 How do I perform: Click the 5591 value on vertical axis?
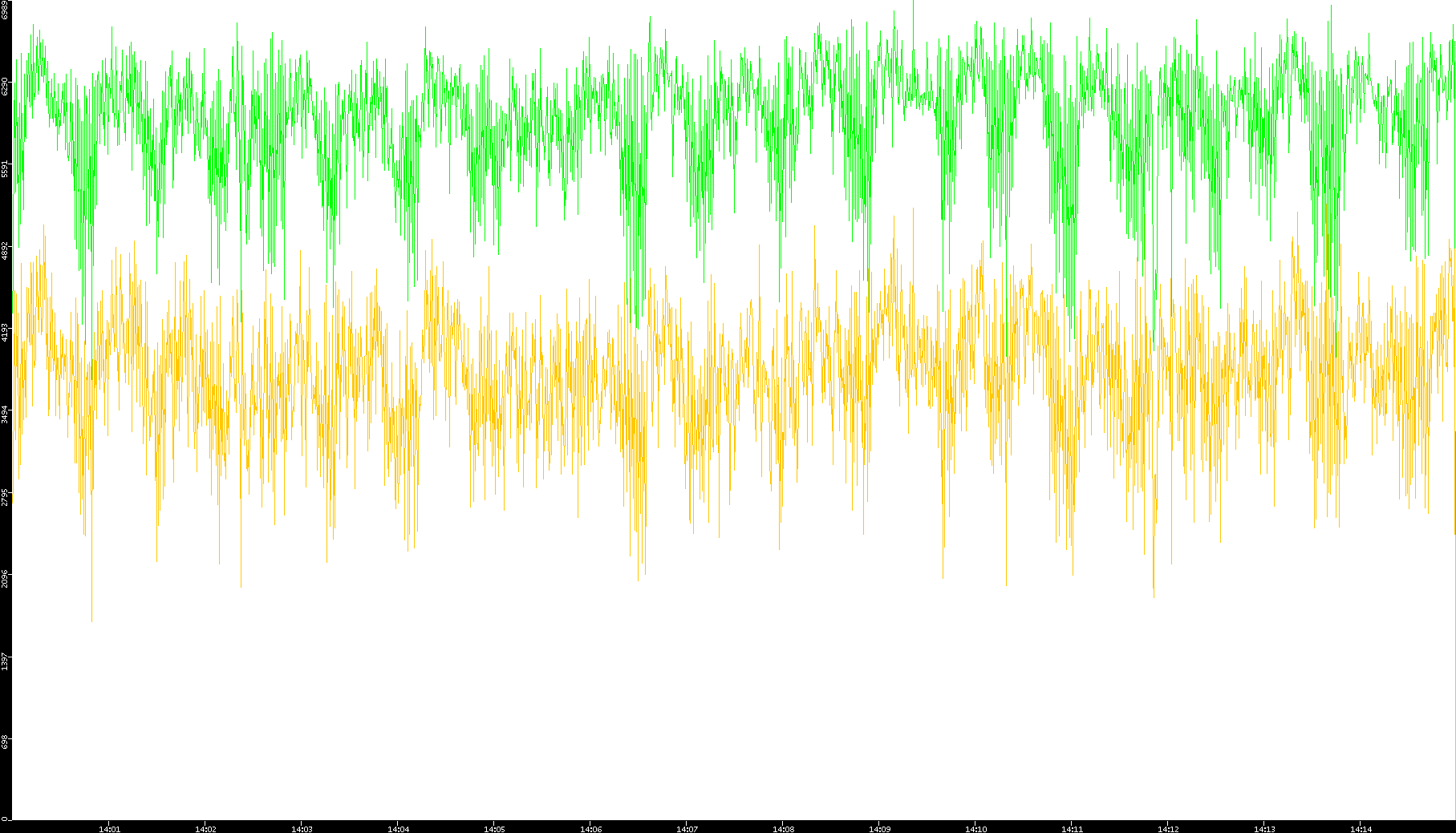click(6, 168)
